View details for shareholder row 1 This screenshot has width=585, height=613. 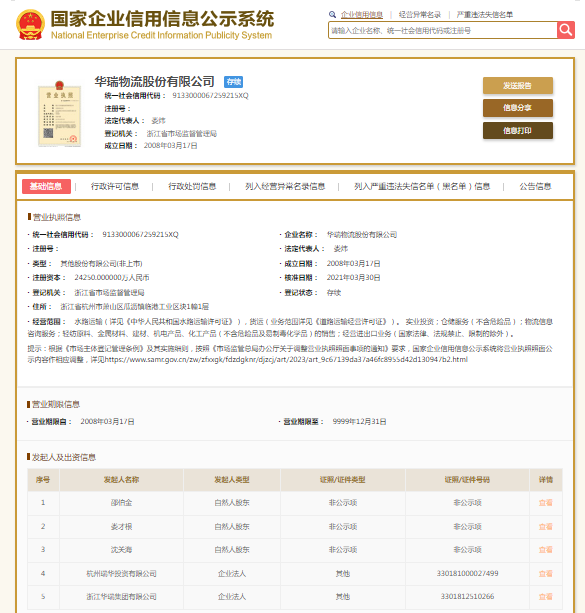(x=546, y=503)
